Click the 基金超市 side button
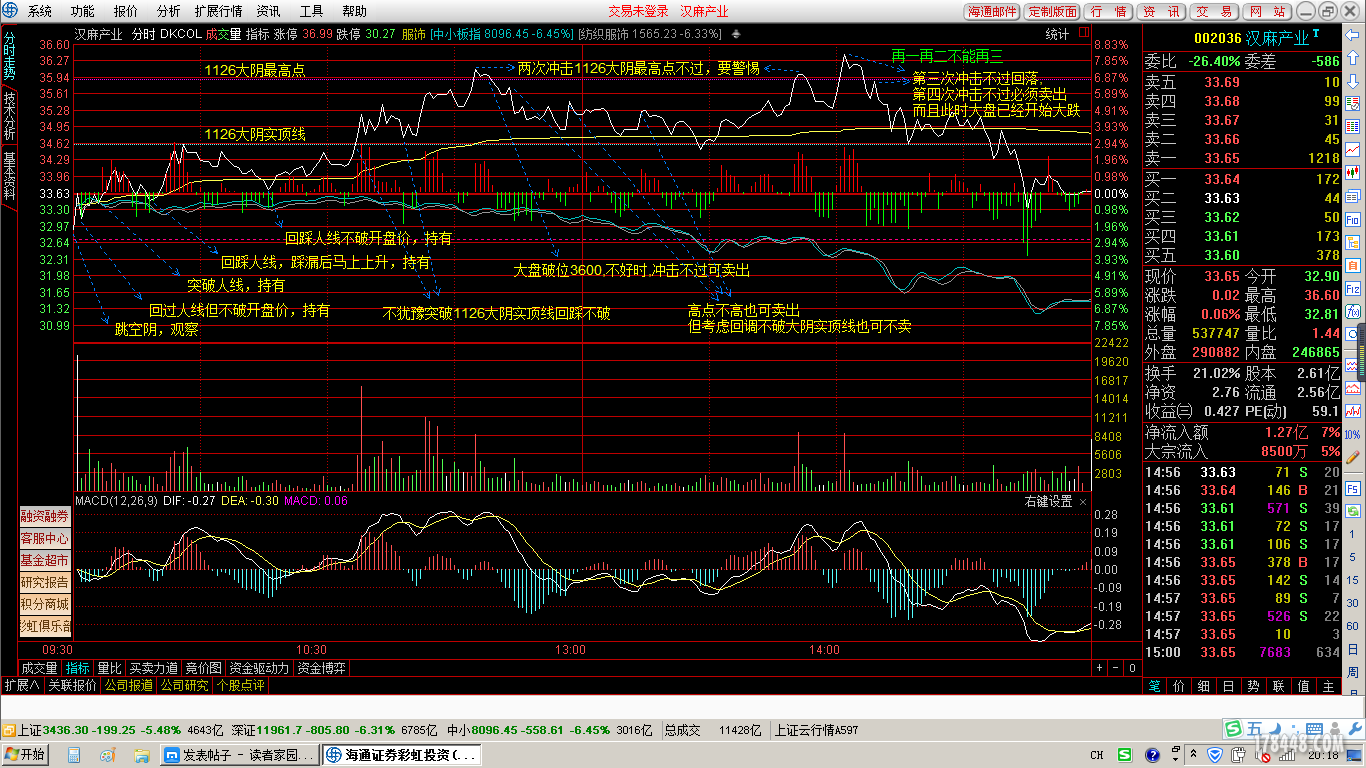This screenshot has height=768, width=1366. point(45,560)
